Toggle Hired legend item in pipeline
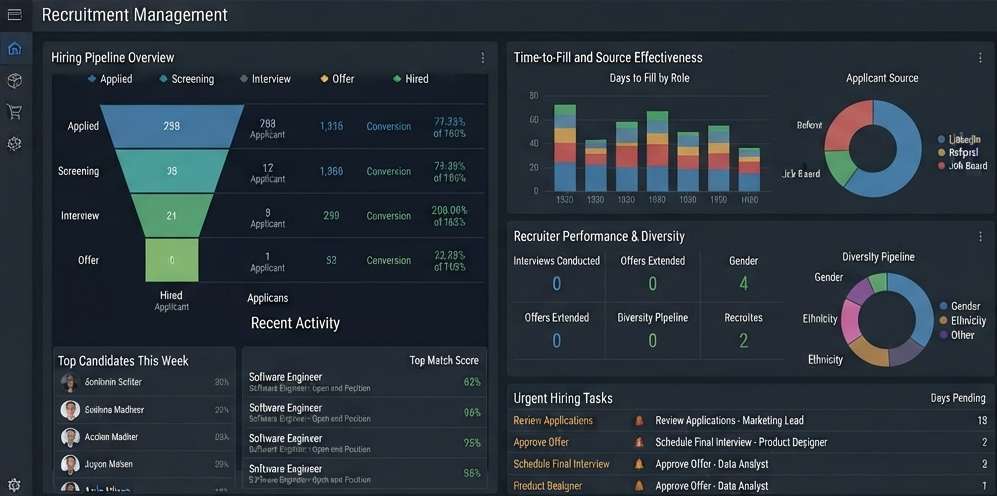Viewport: 997px width, 496px height. [411, 79]
